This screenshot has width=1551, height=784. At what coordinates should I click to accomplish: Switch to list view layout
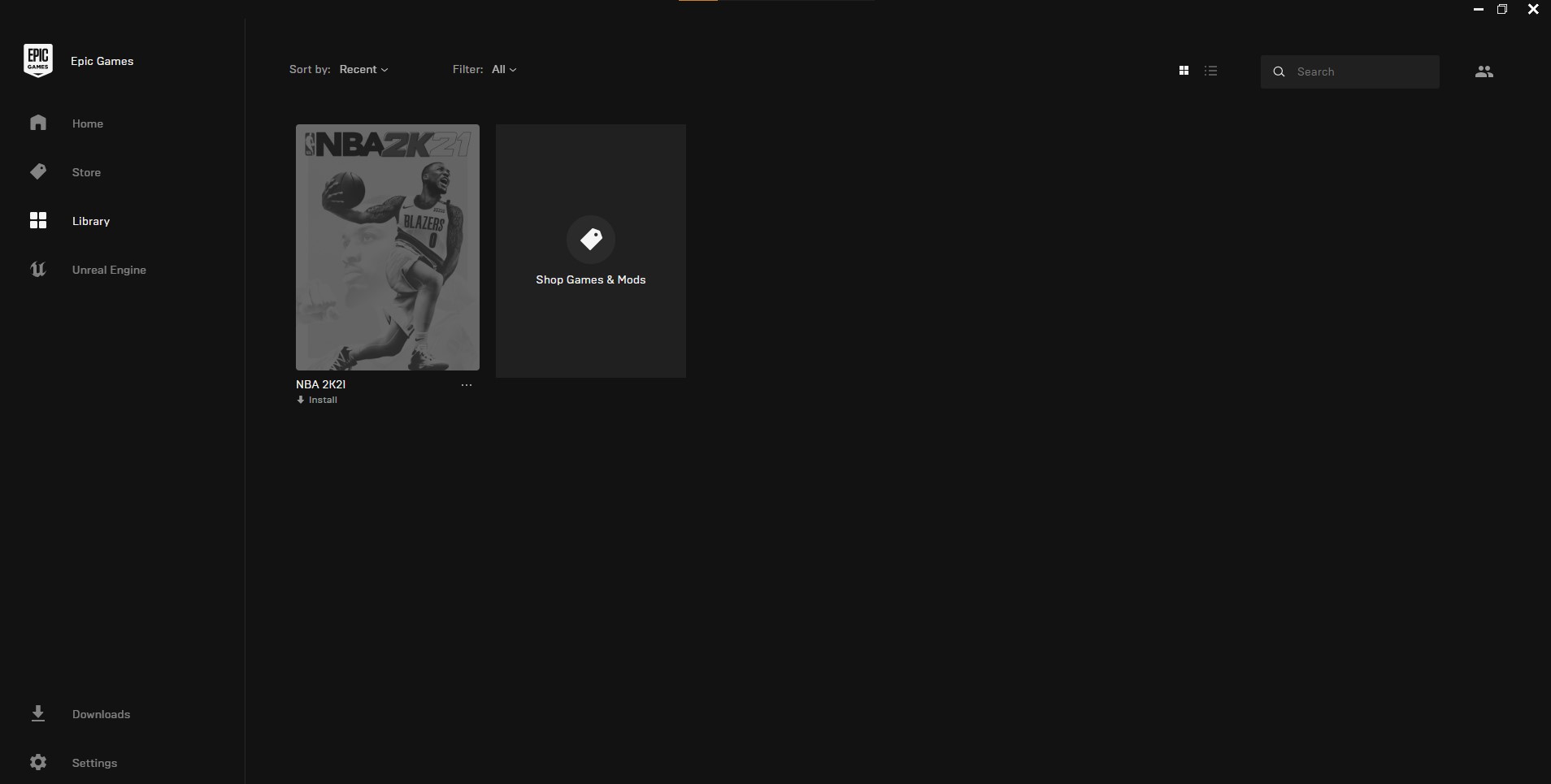pyautogui.click(x=1210, y=71)
